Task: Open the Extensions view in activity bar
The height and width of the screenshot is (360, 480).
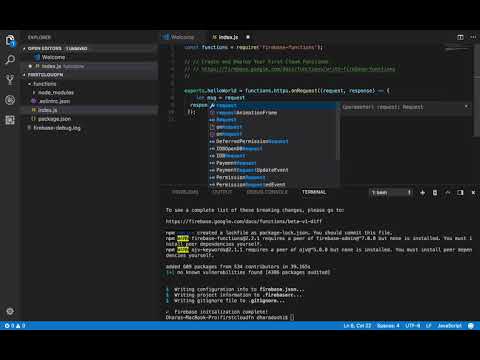Action: click(x=10, y=120)
